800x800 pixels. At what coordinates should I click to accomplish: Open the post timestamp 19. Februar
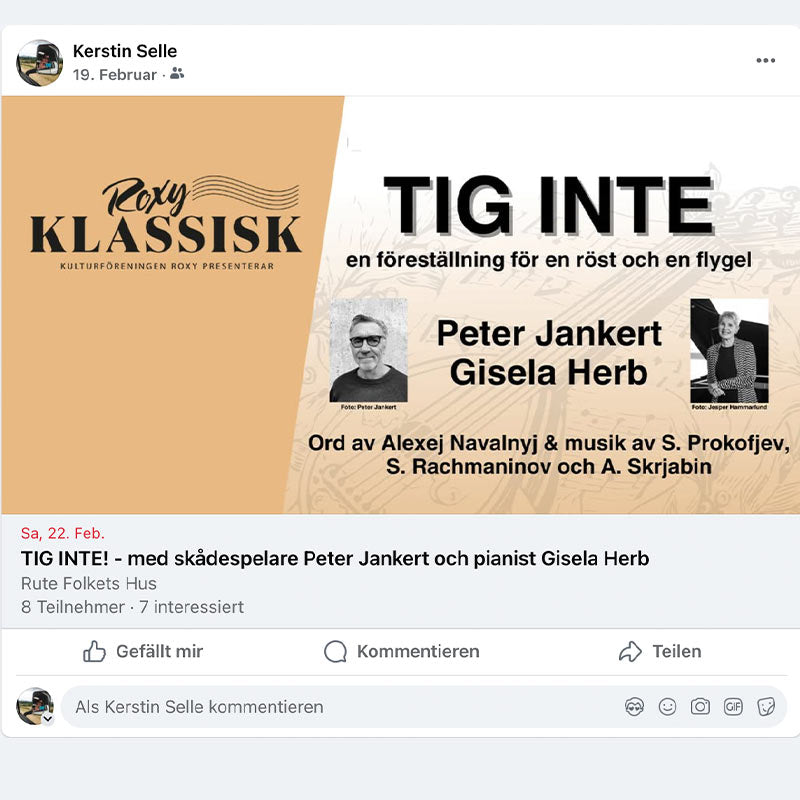[115, 75]
